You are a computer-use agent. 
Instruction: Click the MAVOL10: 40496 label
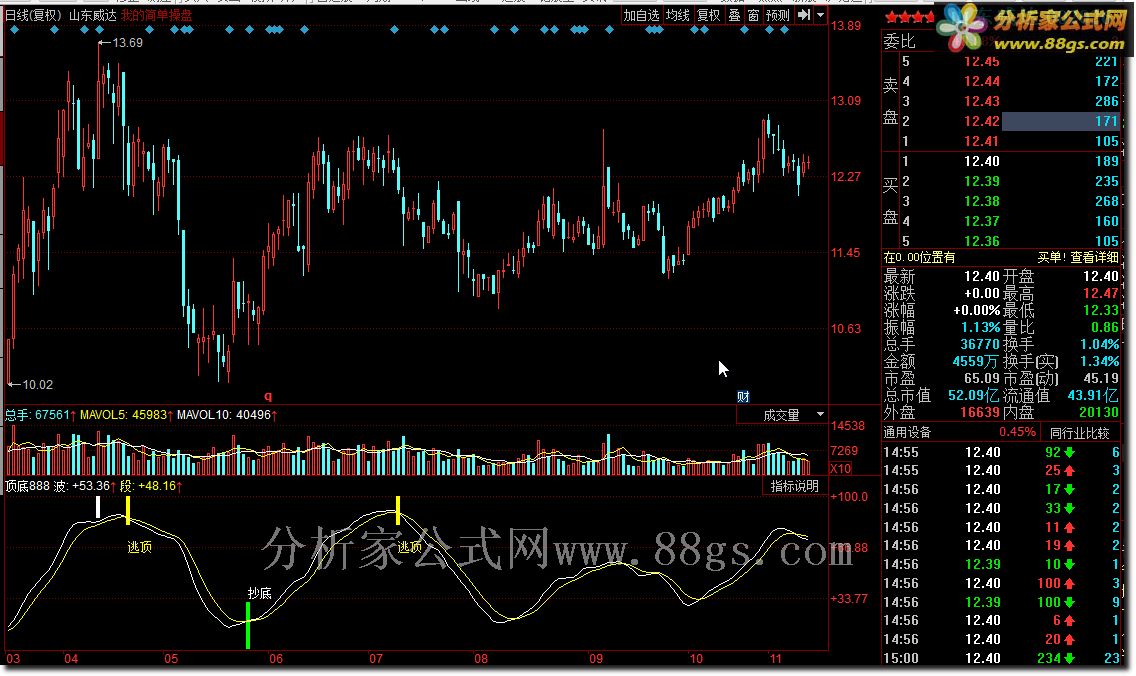227,414
